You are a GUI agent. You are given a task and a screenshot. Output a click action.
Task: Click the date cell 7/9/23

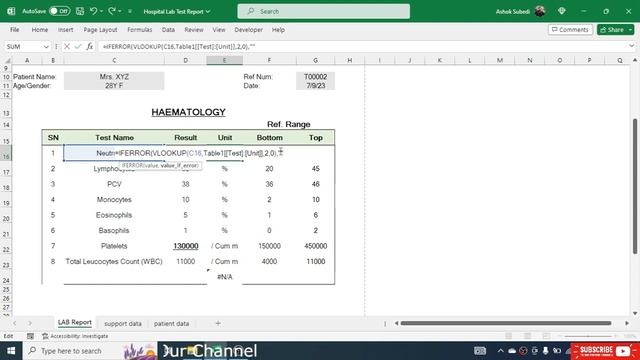[315, 86]
